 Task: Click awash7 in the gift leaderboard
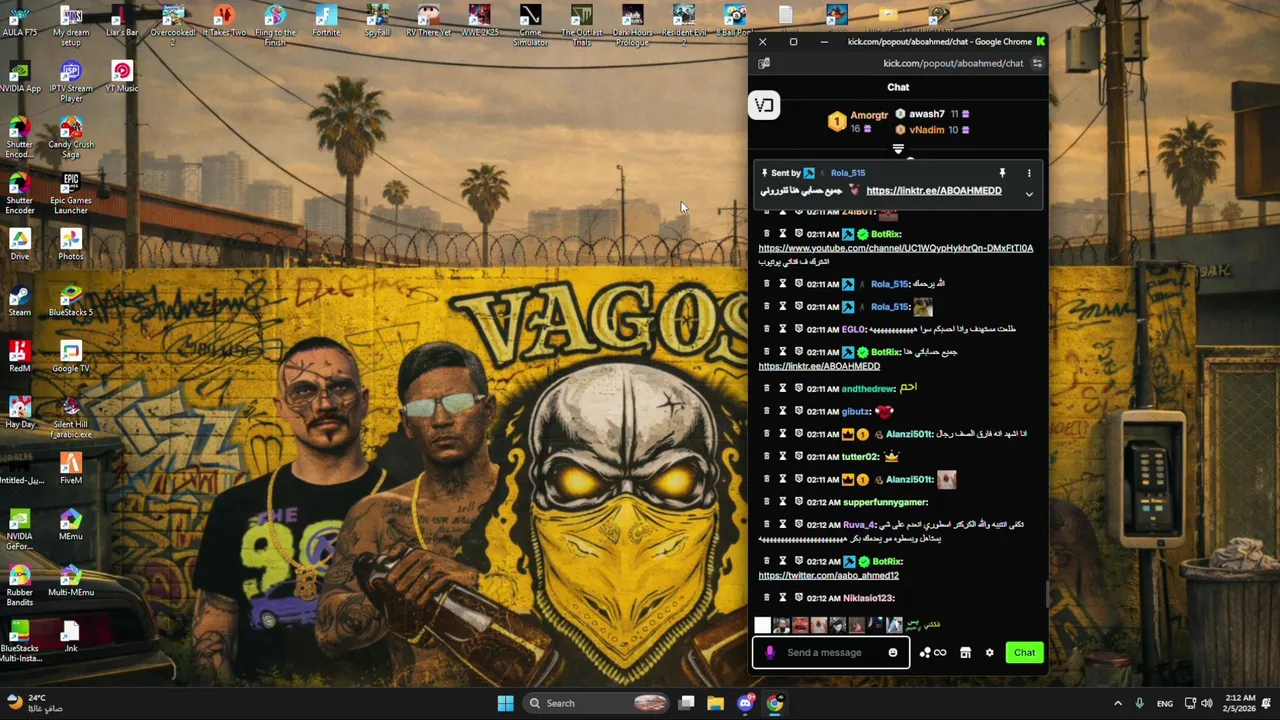pyautogui.click(x=927, y=114)
